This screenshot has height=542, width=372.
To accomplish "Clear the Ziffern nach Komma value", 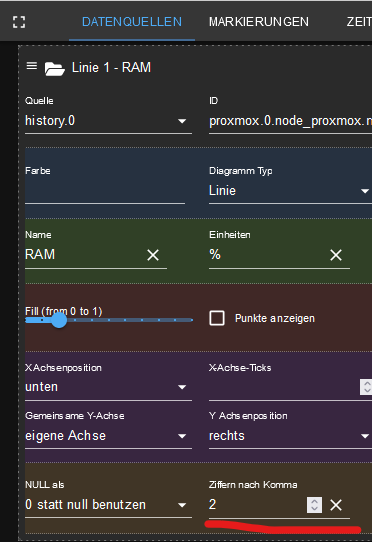I will (336, 505).
